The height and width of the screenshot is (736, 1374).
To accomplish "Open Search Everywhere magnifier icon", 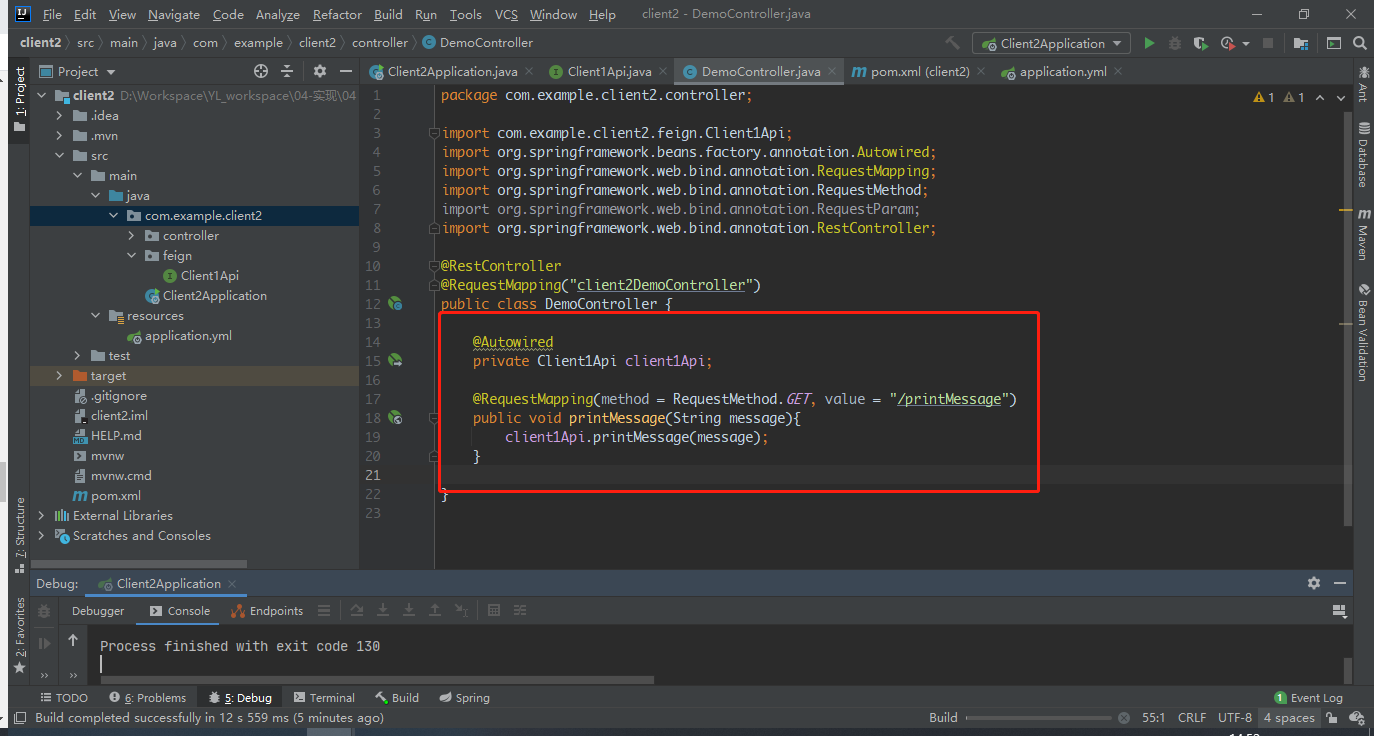I will click(1360, 43).
